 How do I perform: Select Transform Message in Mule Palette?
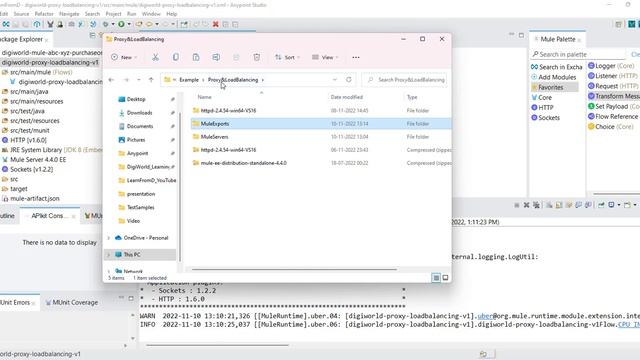click(x=613, y=96)
